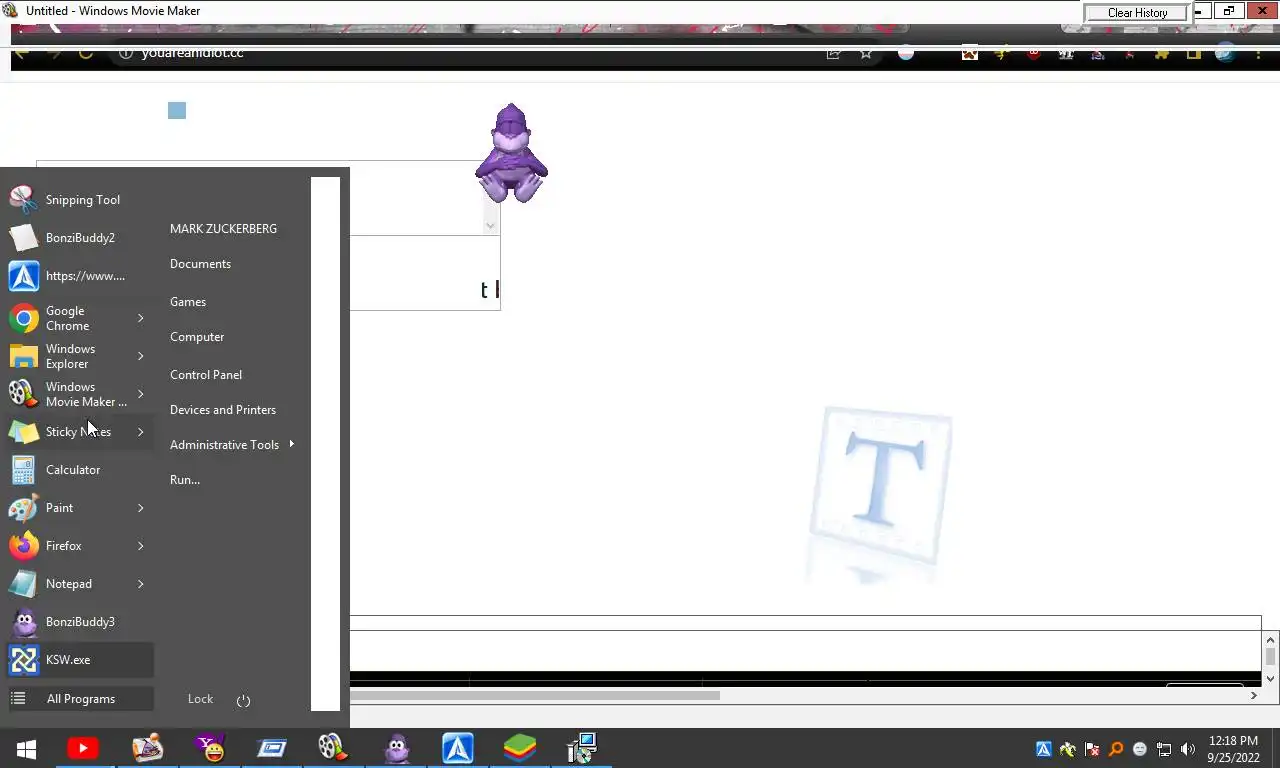Image resolution: width=1280 pixels, height=768 pixels.
Task: Click the Lock button
Action: click(x=200, y=699)
